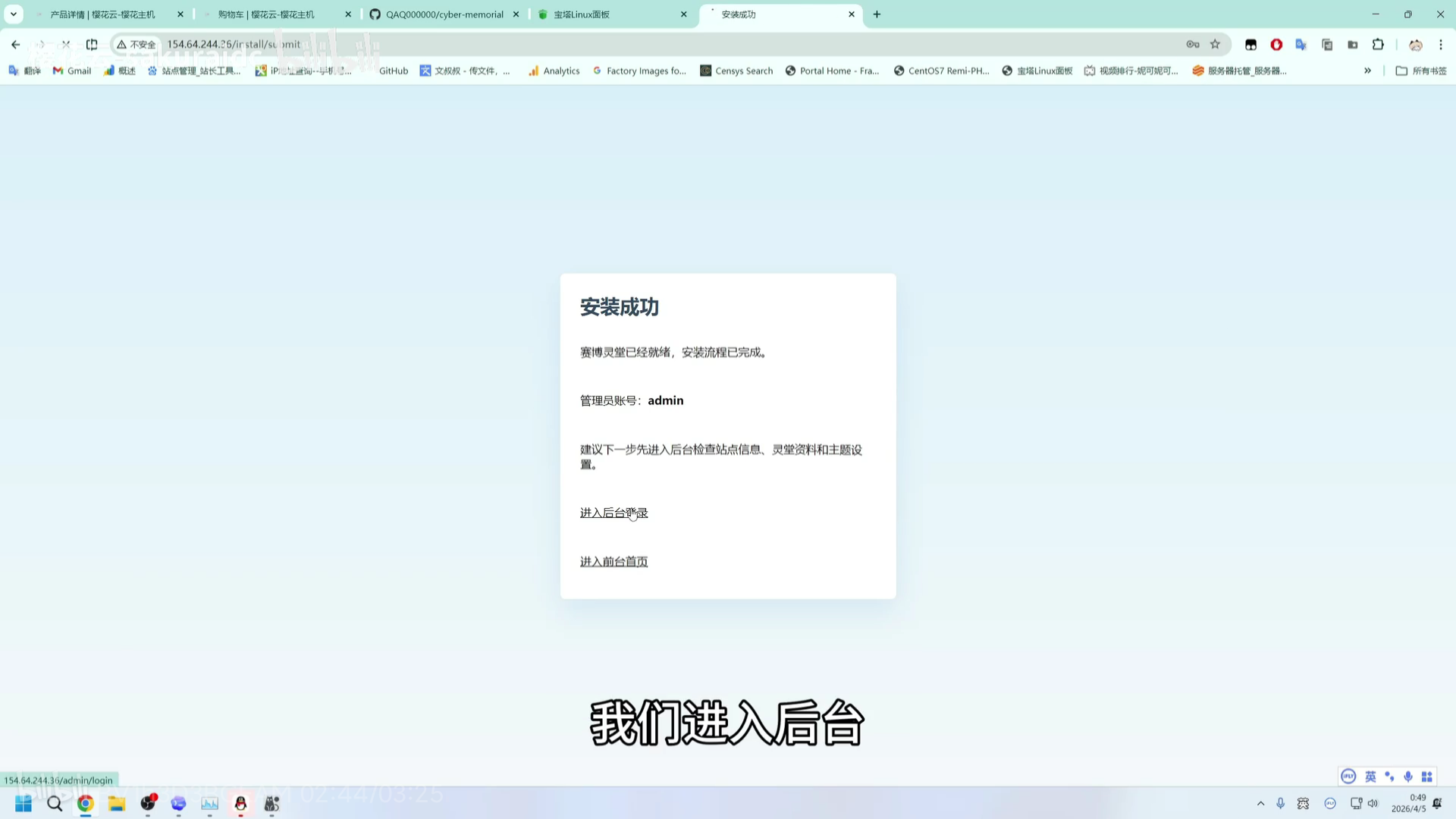Open the Google Translate extension
1456x819 pixels.
point(1301,45)
